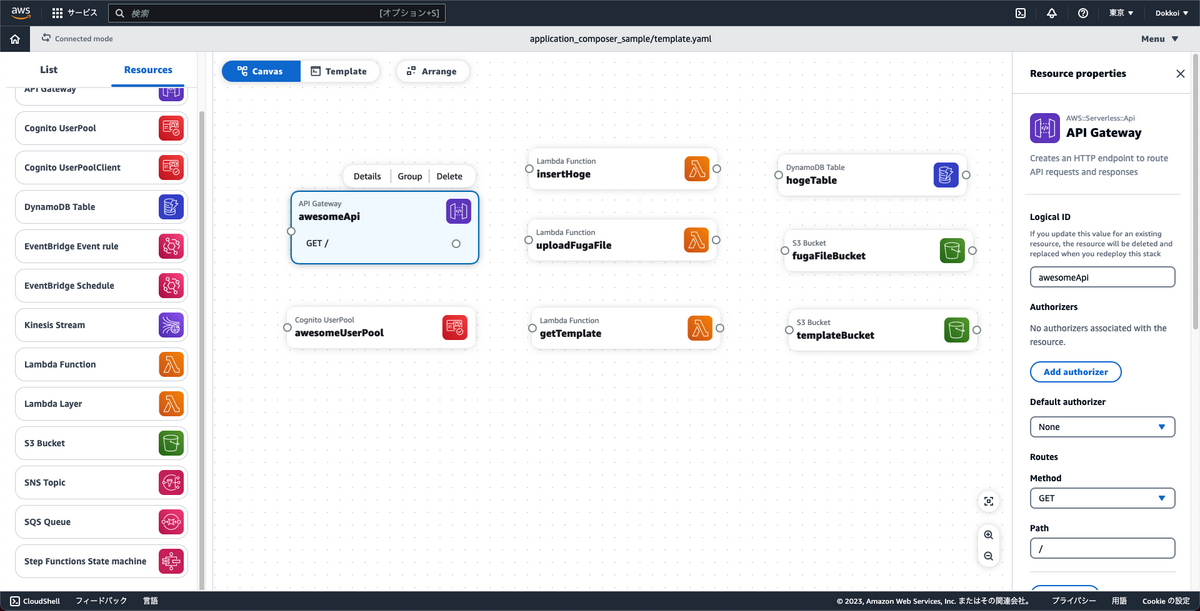The width and height of the screenshot is (1200, 611).
Task: Select Cognito UserPoolClient icon in palette
Action: pos(171,167)
